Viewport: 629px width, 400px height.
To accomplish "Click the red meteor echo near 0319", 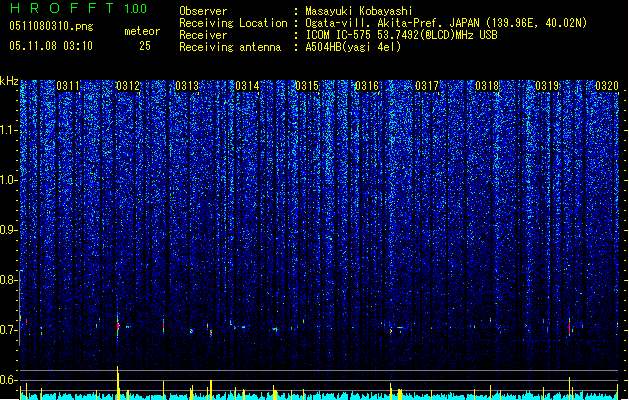I will 570,327.
